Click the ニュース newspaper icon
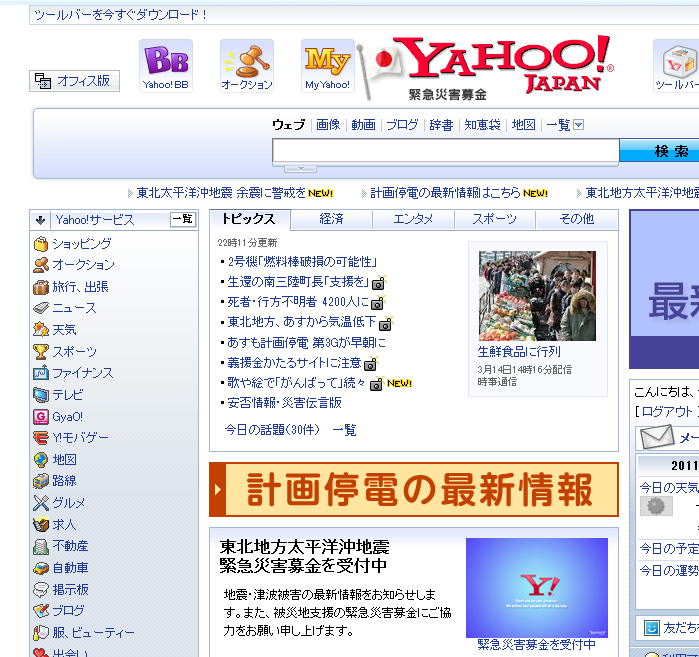Viewport: 699px width, 657px height. pos(41,308)
